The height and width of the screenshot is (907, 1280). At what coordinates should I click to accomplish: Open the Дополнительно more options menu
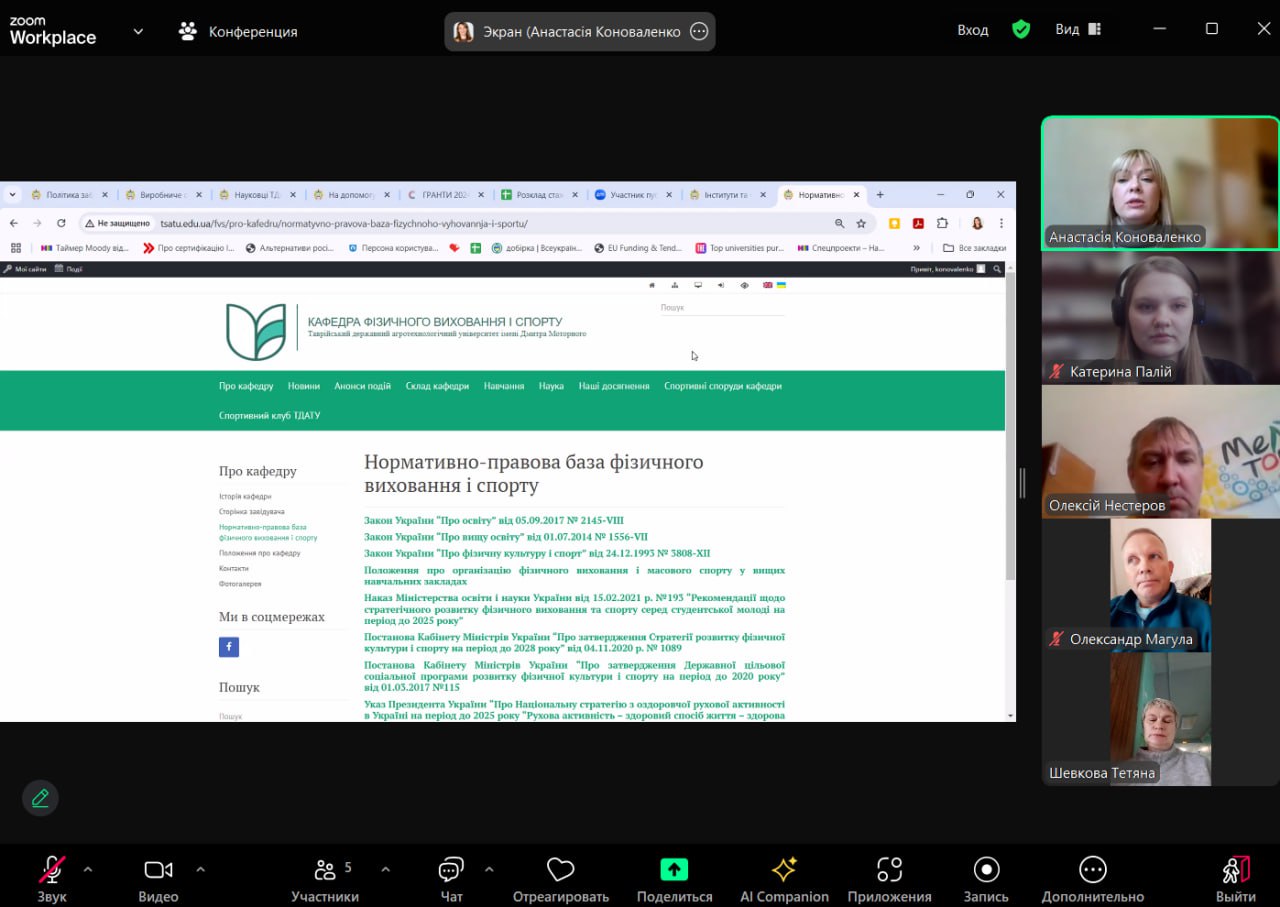tap(1092, 871)
